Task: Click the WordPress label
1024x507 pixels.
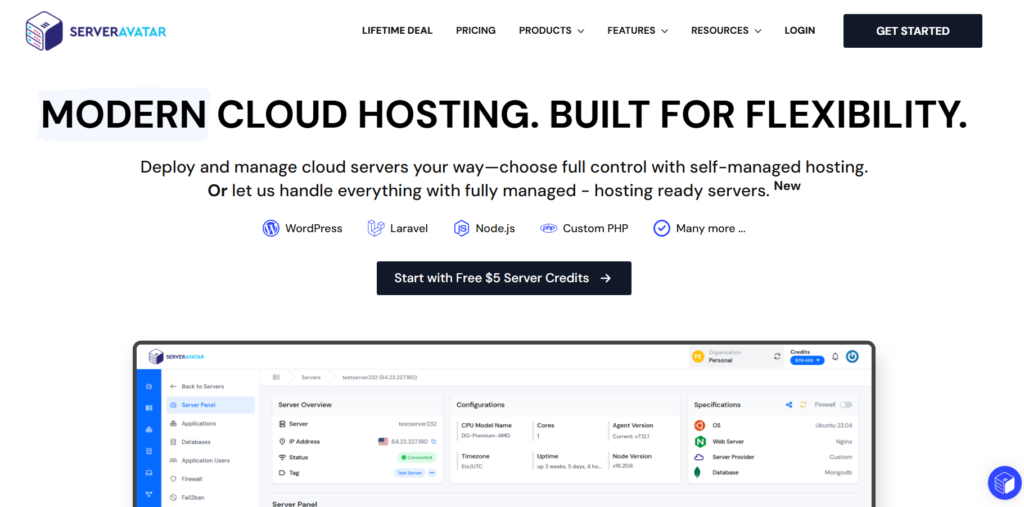Action: [313, 229]
